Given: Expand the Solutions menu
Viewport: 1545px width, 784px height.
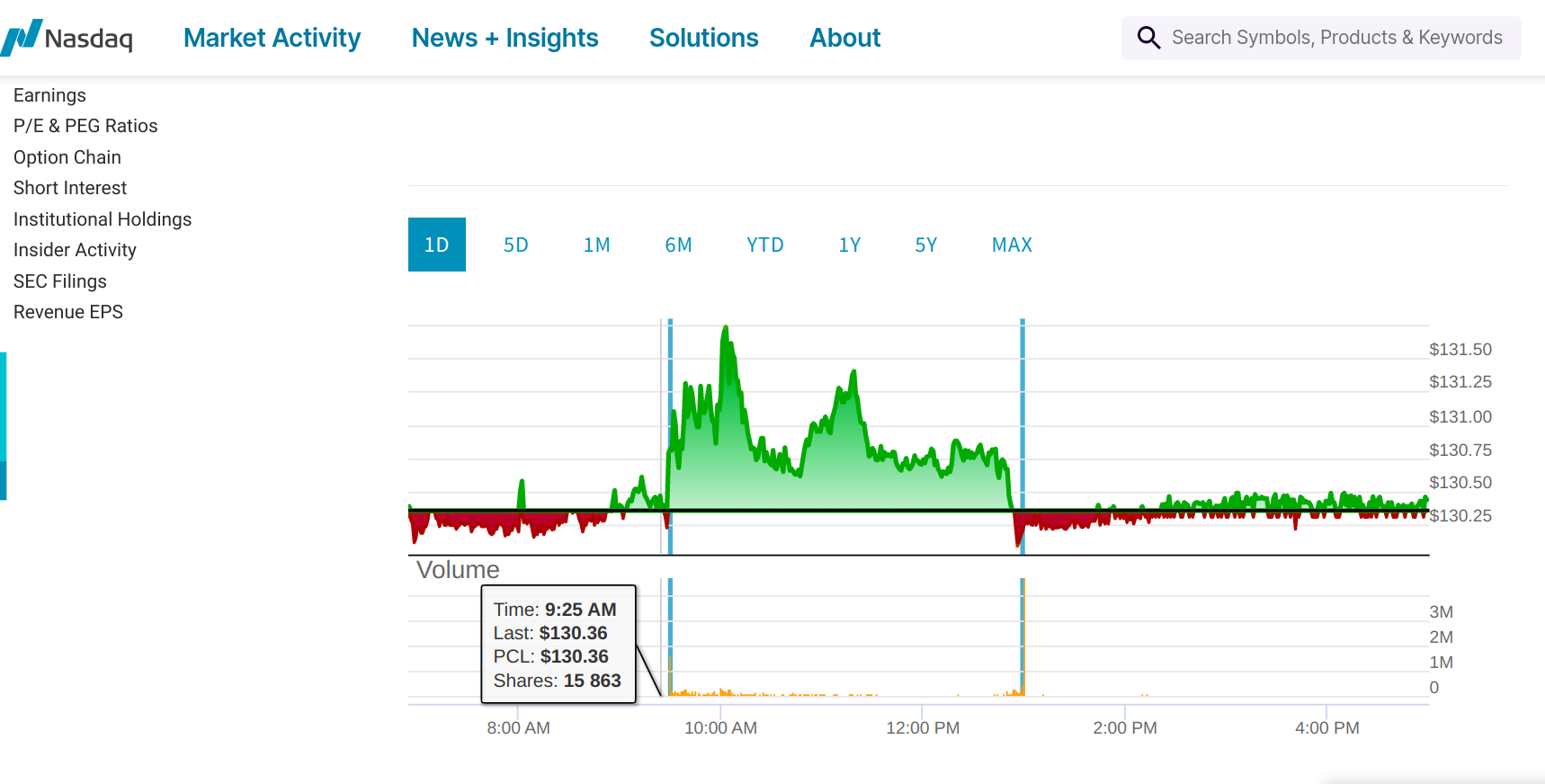Looking at the screenshot, I should [x=703, y=38].
